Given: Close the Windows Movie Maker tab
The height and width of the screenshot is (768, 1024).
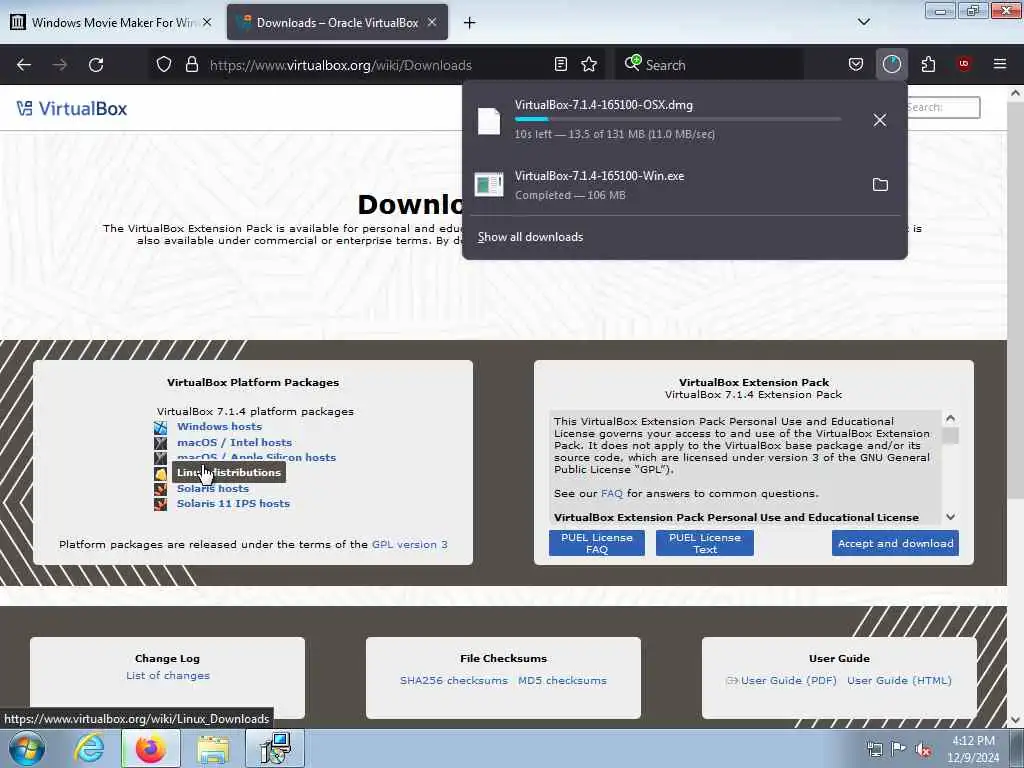Looking at the screenshot, I should [x=207, y=22].
